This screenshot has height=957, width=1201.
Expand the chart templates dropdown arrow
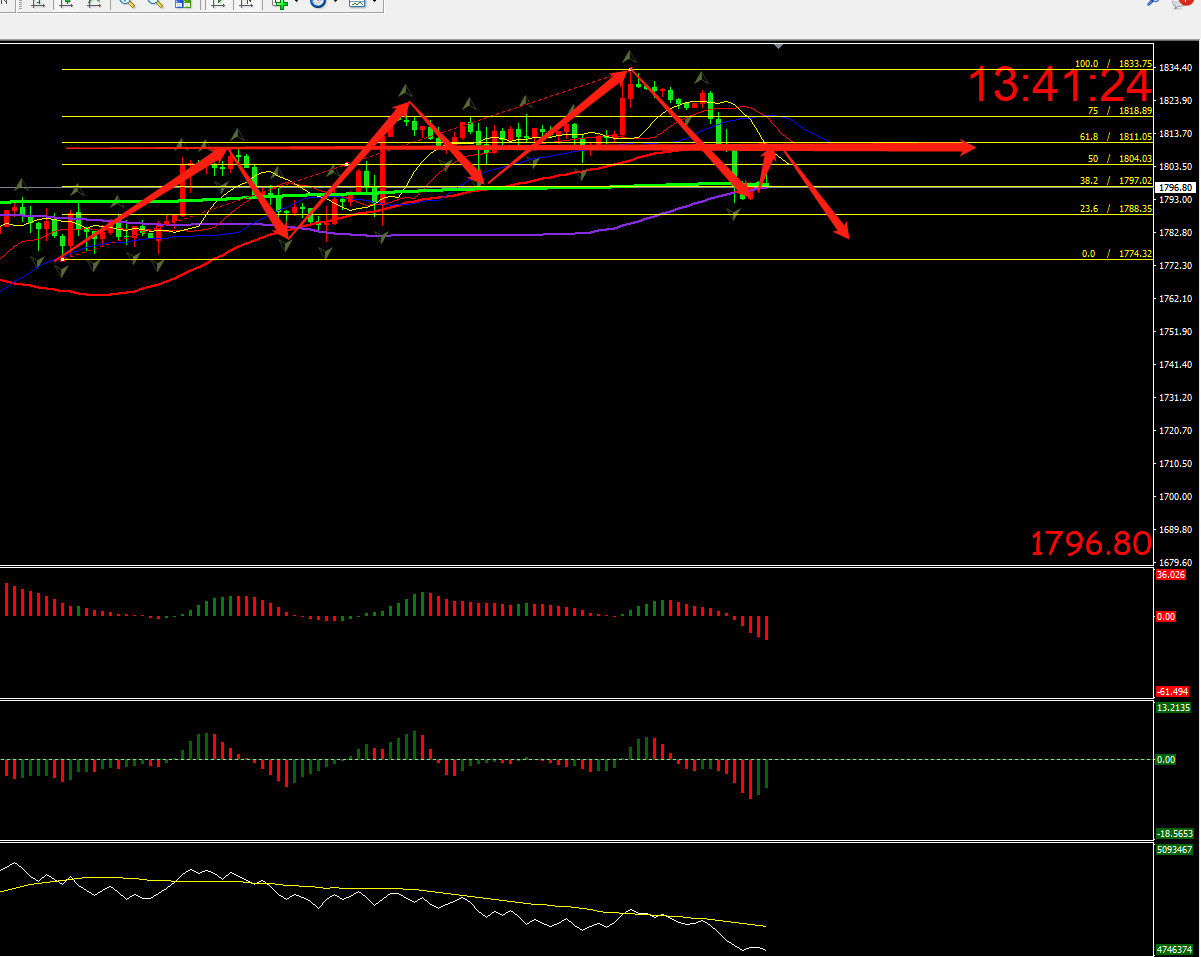click(x=375, y=3)
